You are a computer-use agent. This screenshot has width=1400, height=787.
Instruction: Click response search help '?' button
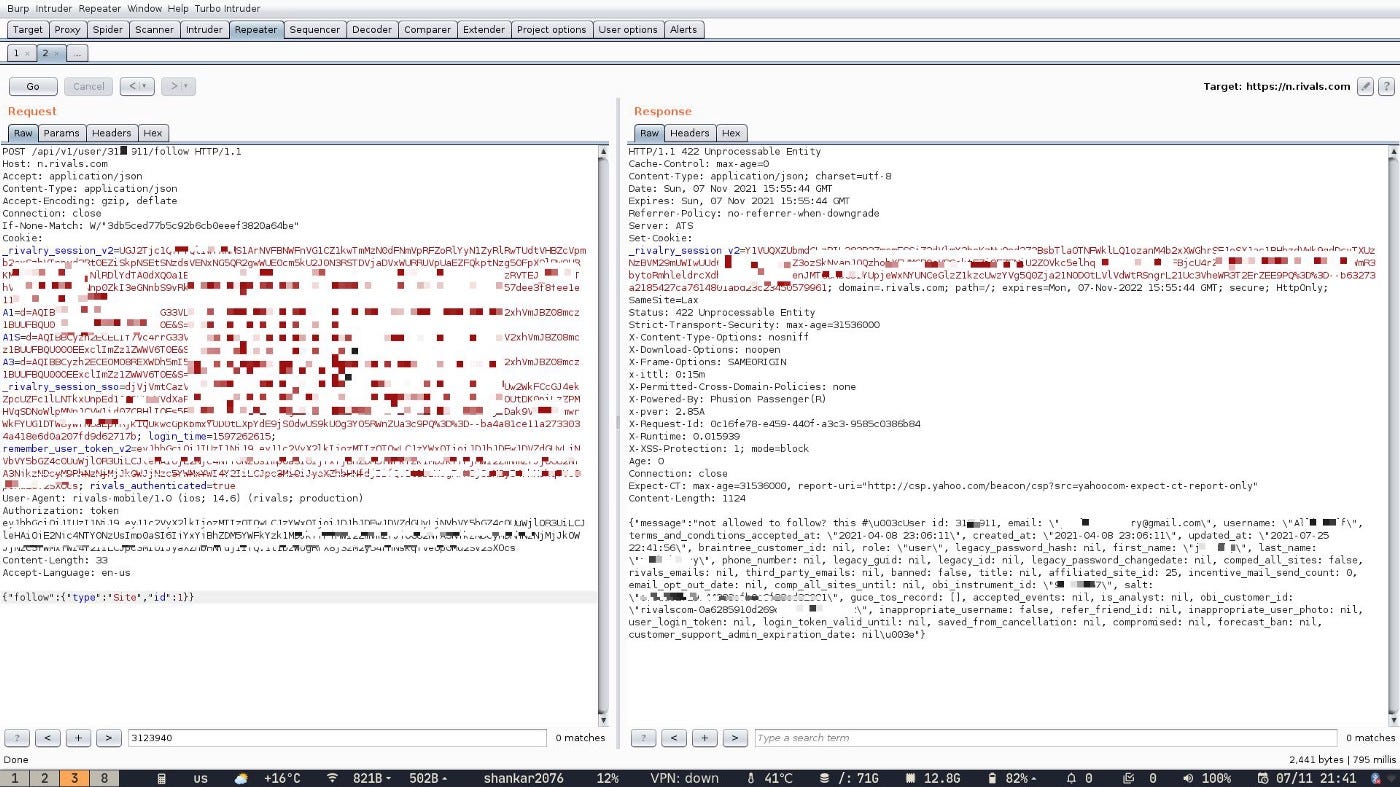tap(643, 738)
